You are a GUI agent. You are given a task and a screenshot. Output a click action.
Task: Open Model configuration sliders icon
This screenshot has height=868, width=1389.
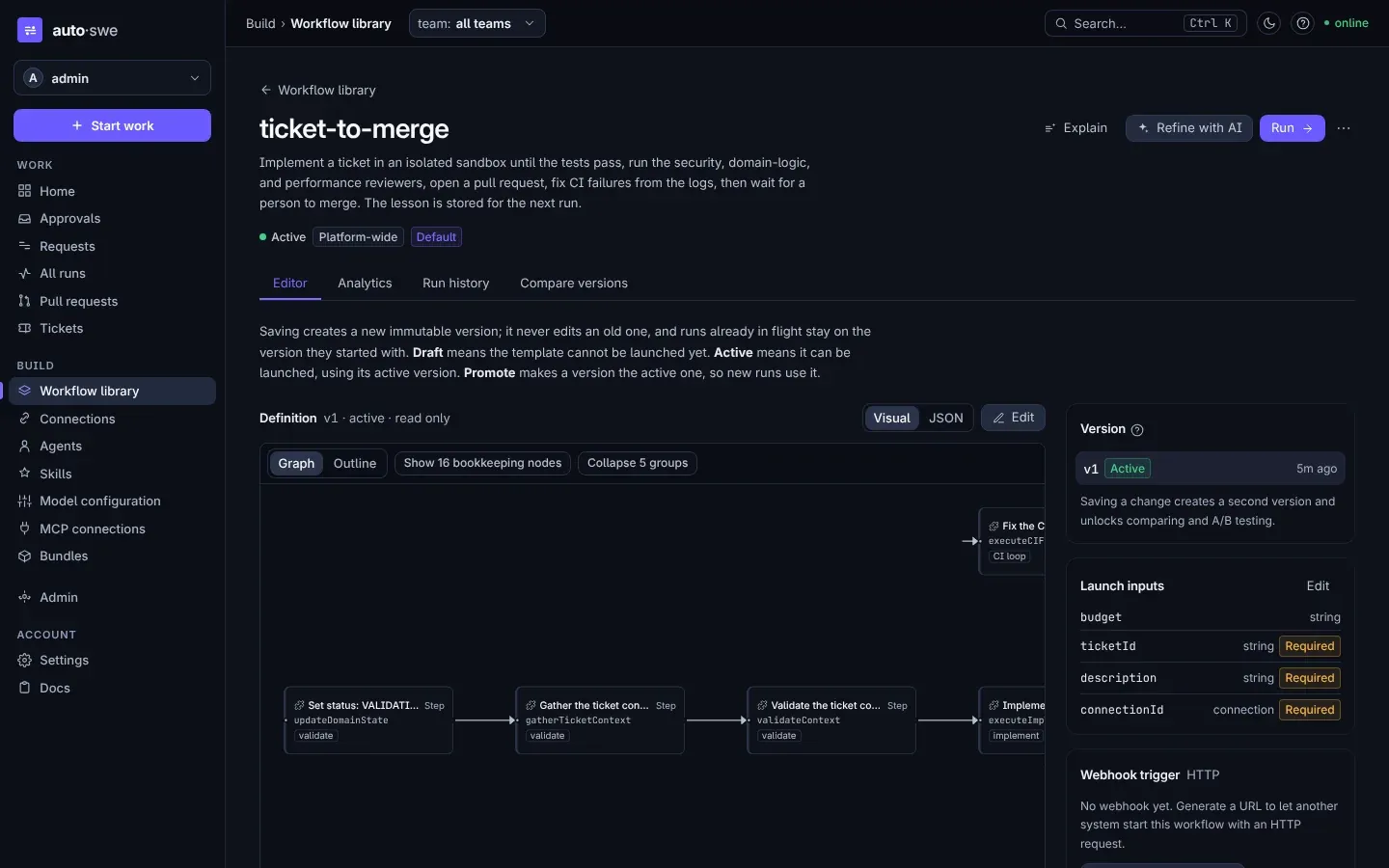point(25,502)
